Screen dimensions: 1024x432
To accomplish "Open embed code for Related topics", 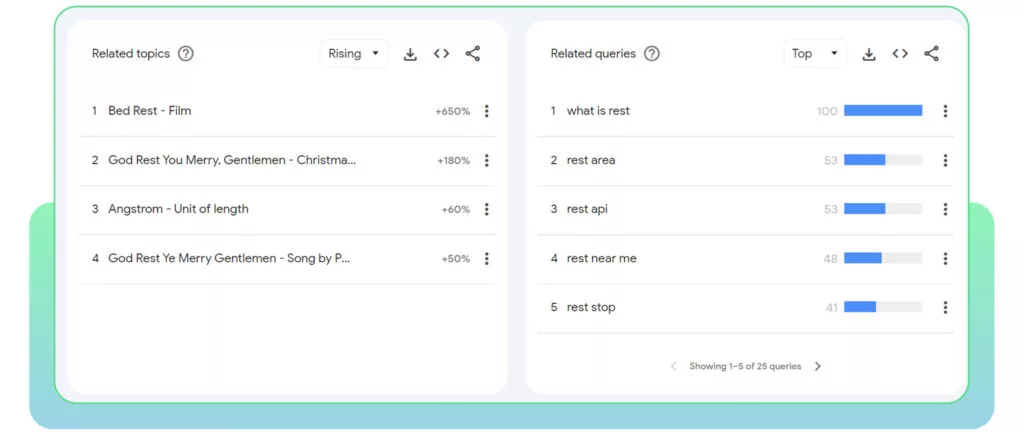I will click(x=441, y=54).
